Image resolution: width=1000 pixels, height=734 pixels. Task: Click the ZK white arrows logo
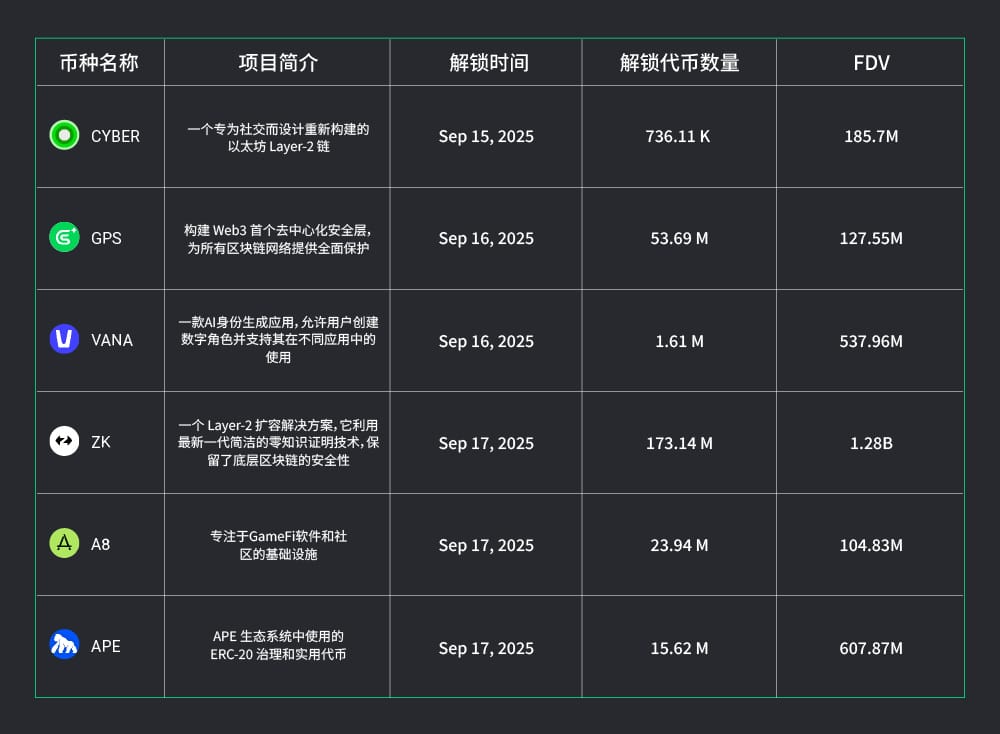click(x=64, y=441)
